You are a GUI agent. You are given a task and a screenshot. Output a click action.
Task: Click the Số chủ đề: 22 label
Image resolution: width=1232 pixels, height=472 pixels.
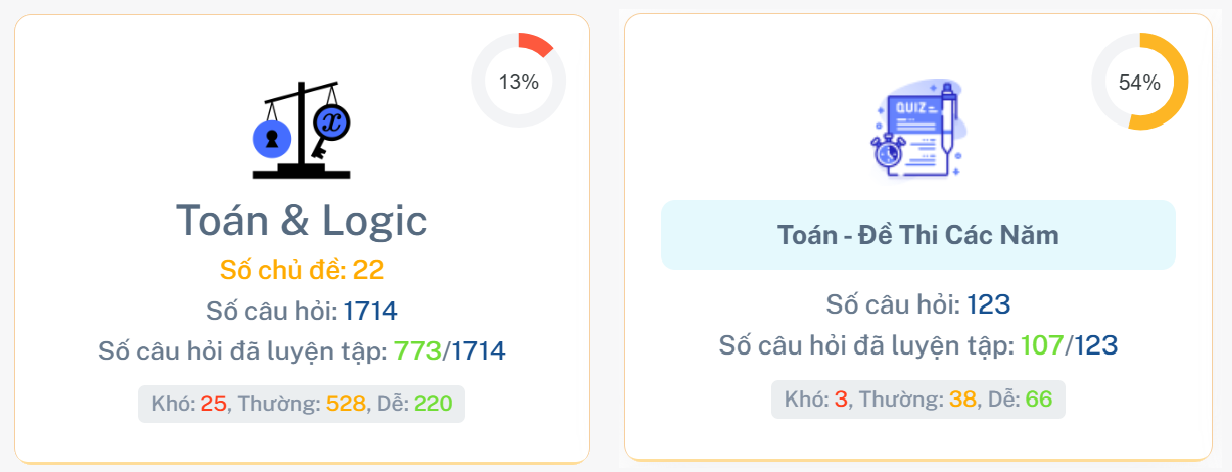coord(302,270)
